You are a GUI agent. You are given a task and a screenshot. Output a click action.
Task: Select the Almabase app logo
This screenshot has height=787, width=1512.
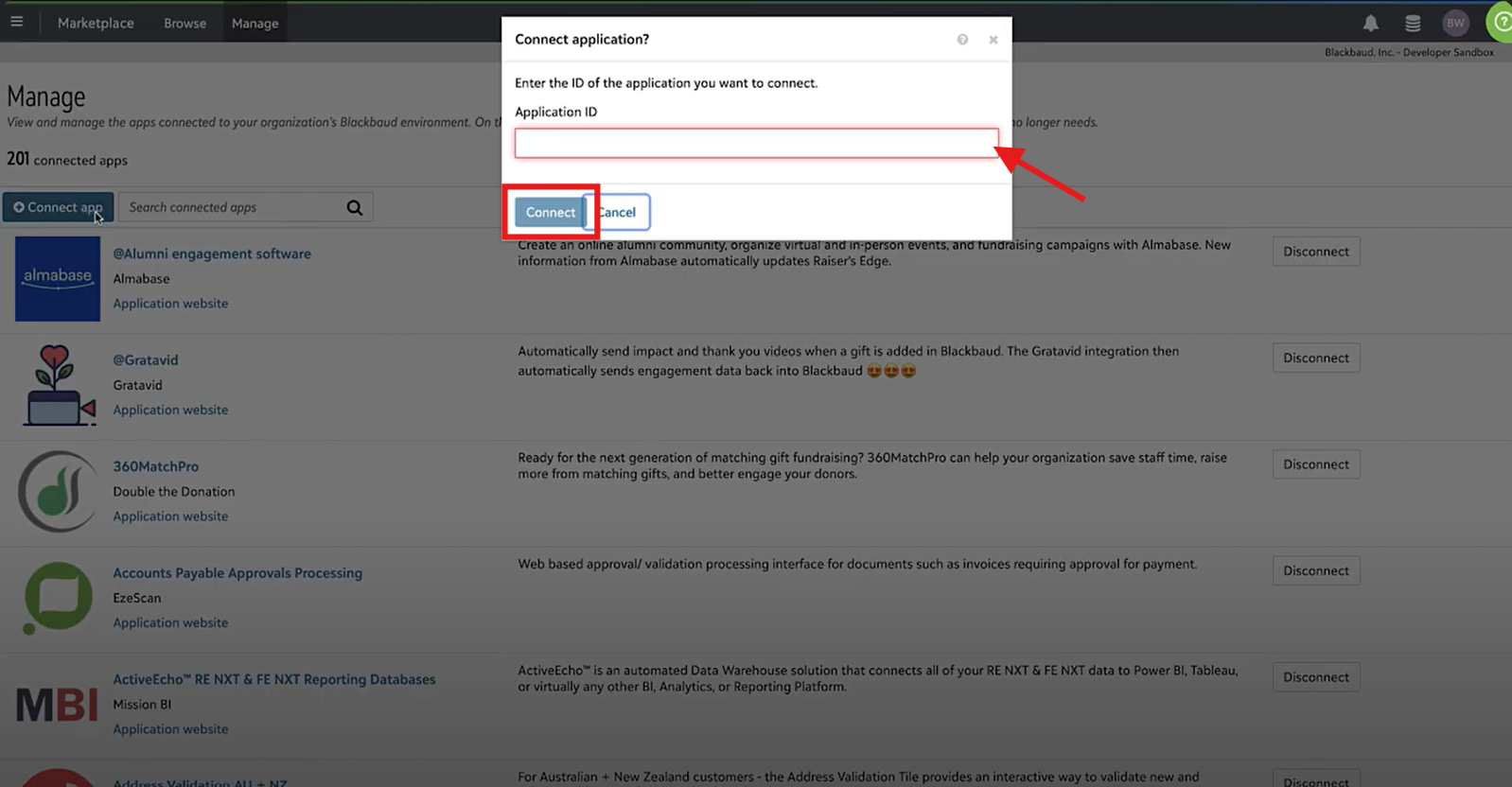(58, 279)
